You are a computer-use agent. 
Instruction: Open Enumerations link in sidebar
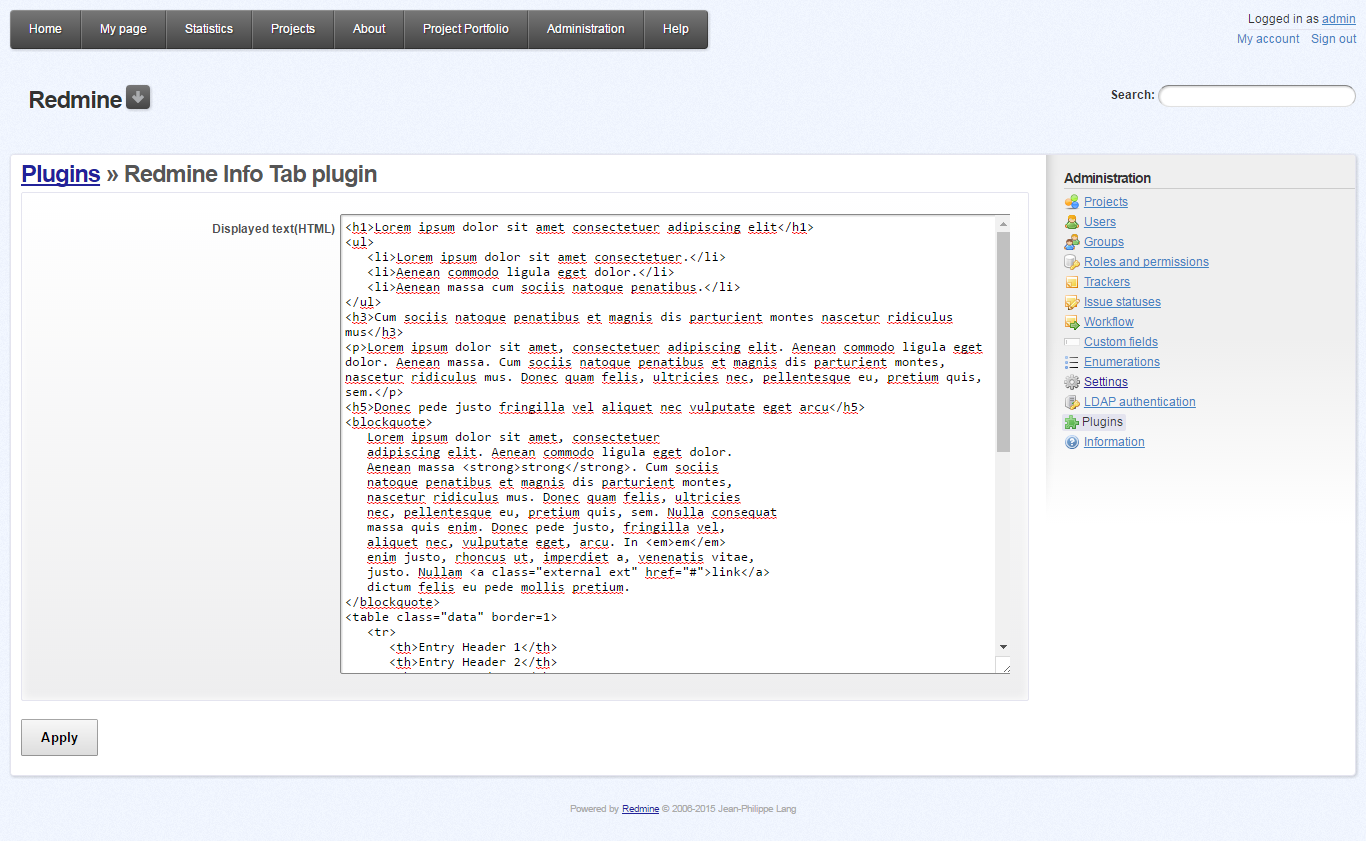pos(1122,362)
